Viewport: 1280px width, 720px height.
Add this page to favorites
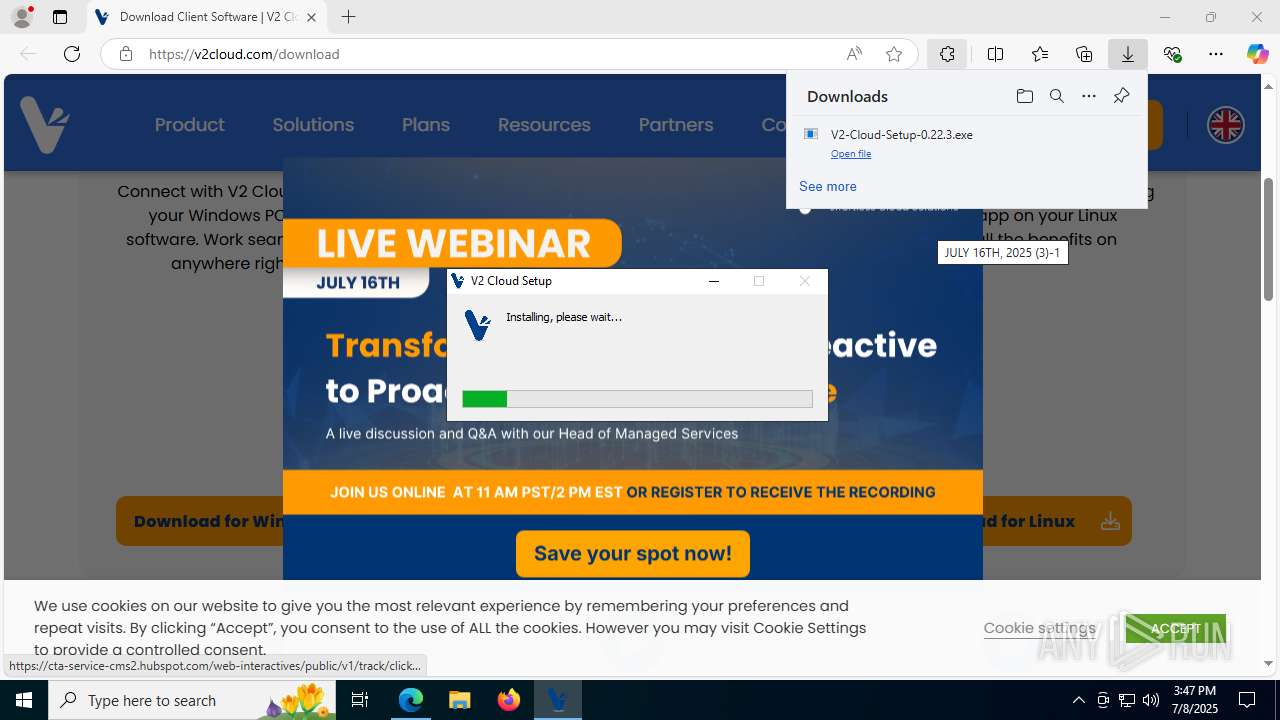[894, 54]
